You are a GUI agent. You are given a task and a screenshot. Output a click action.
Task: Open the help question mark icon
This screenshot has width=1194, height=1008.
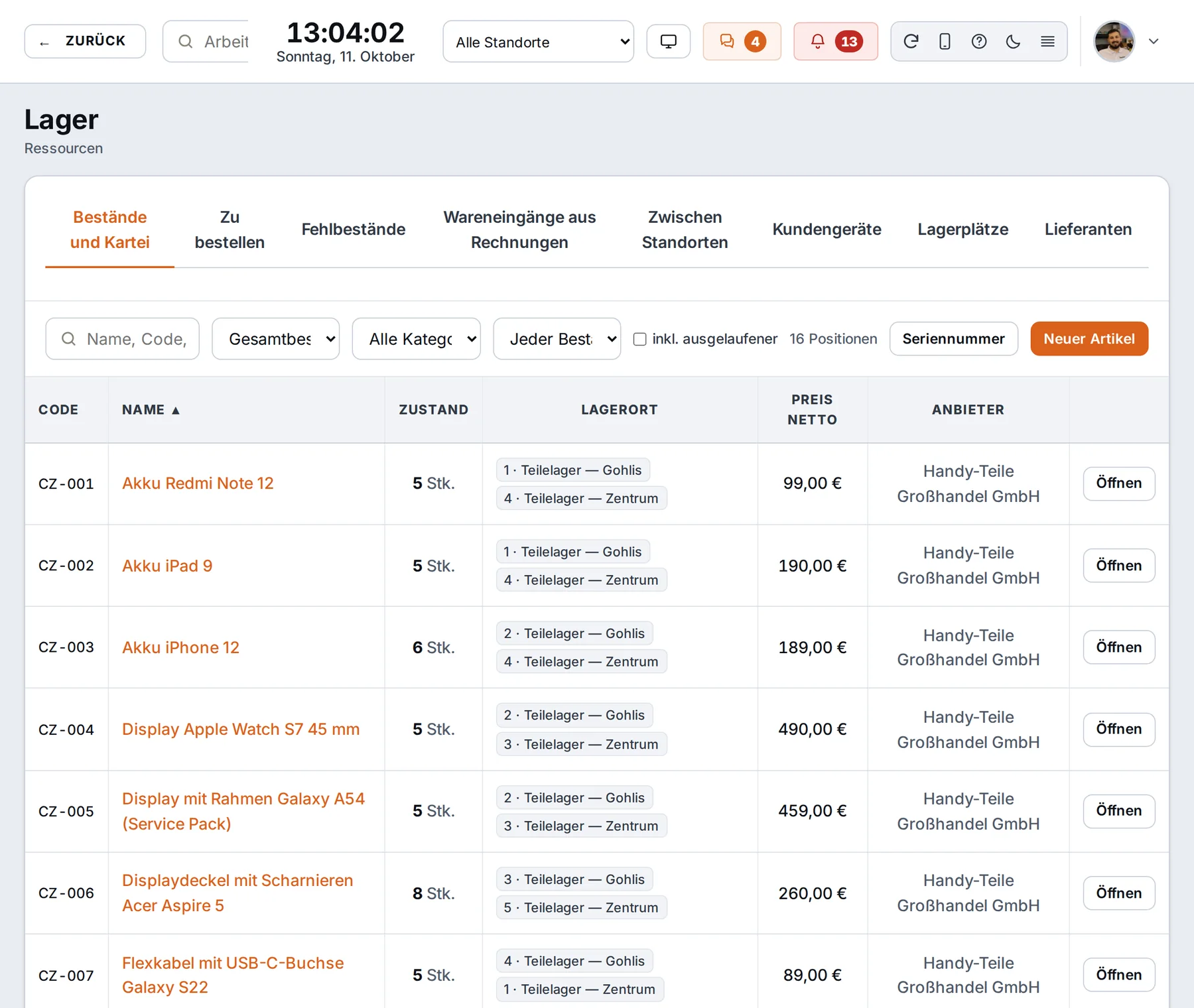978,42
